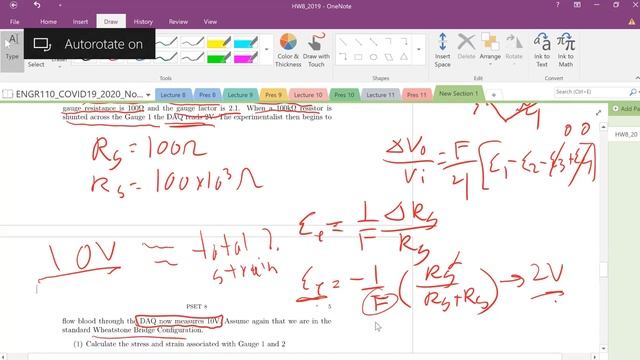Select the cyan highlighter pen
640x360 pixels.
pyautogui.click(x=245, y=42)
